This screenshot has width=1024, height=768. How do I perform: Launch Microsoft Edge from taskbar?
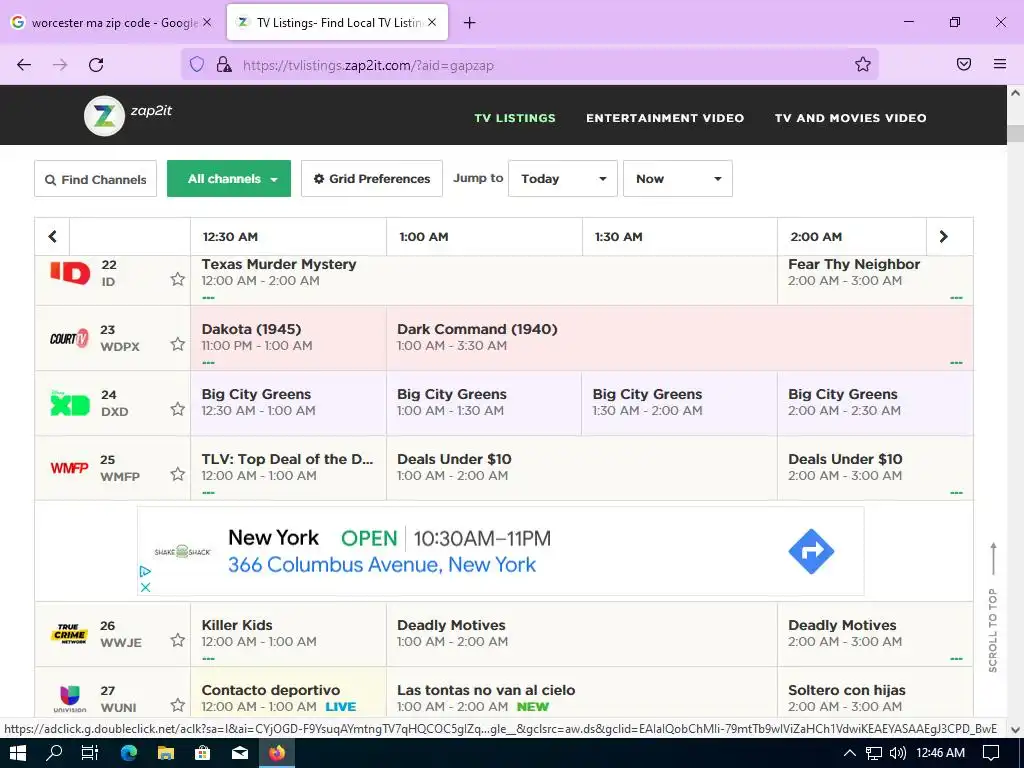pyautogui.click(x=129, y=753)
